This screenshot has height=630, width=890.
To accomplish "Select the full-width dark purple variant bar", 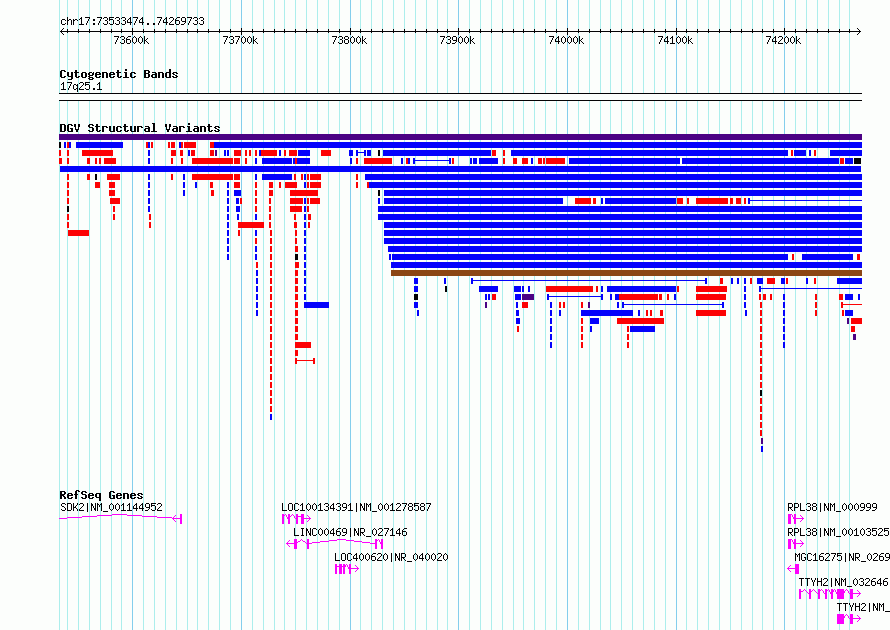I will coord(460,137).
